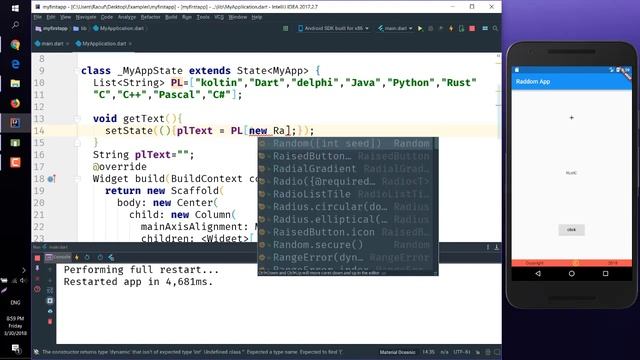
Task: Toggle soft wrap icon in the console gutter
Action: tap(50, 290)
